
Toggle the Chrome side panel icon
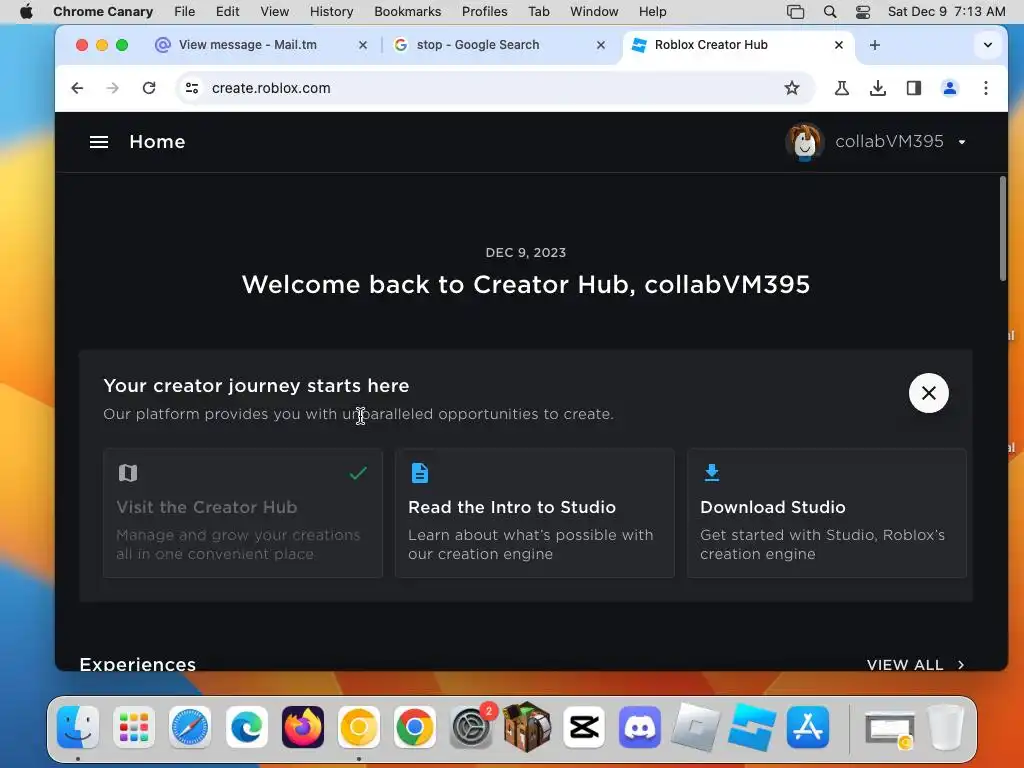tap(914, 88)
